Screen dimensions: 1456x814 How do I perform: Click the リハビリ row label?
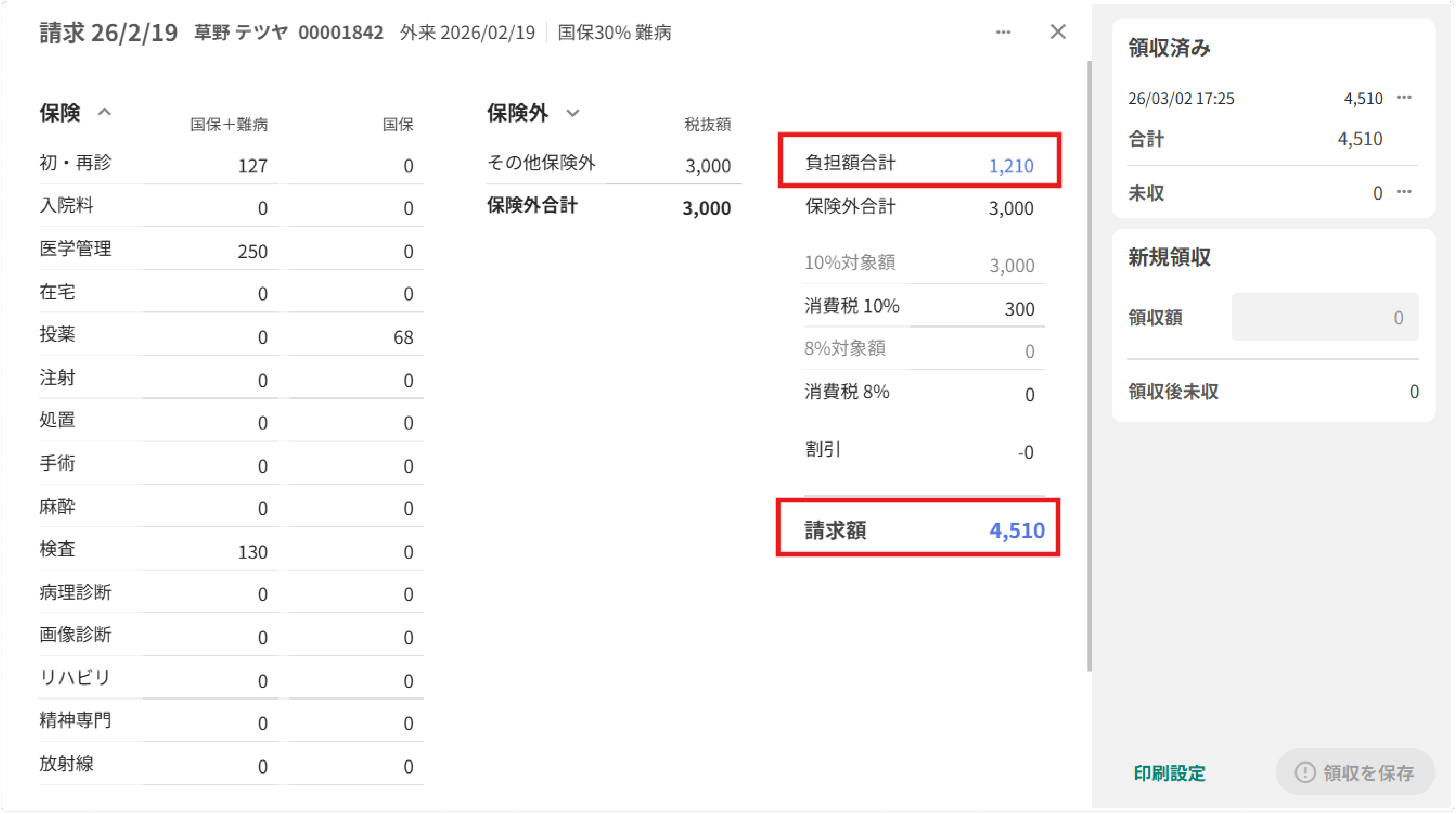(75, 678)
